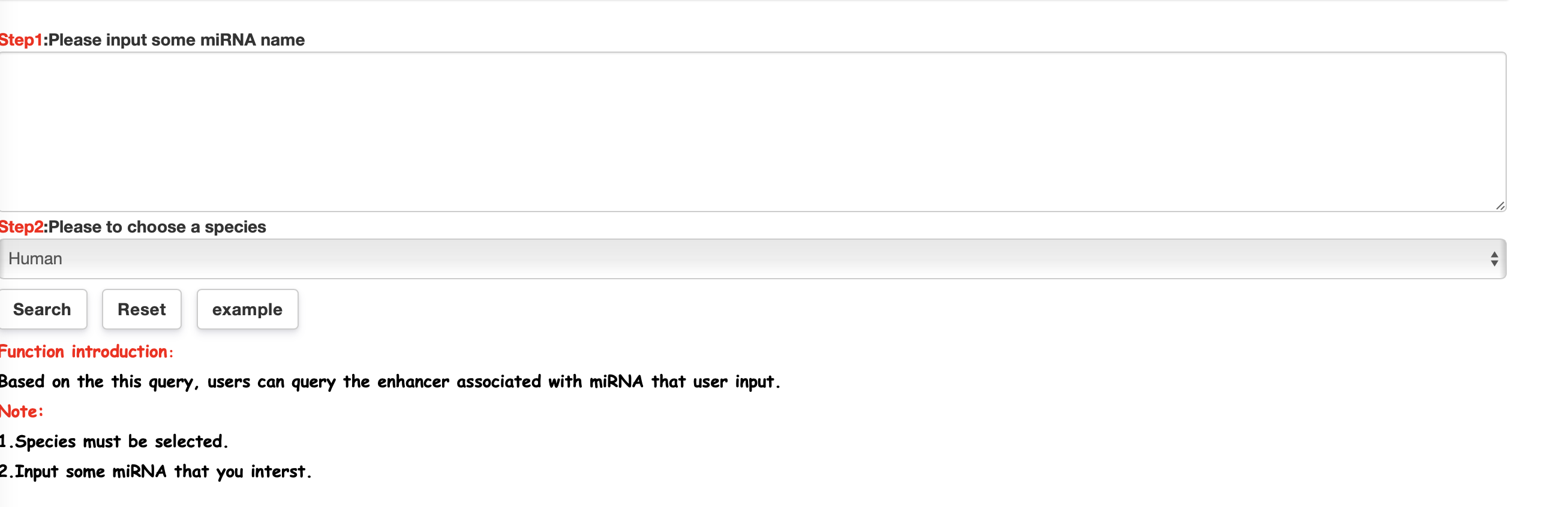This screenshot has height=507, width=1568.
Task: Click inside the miRNA name text area
Action: coord(753,132)
